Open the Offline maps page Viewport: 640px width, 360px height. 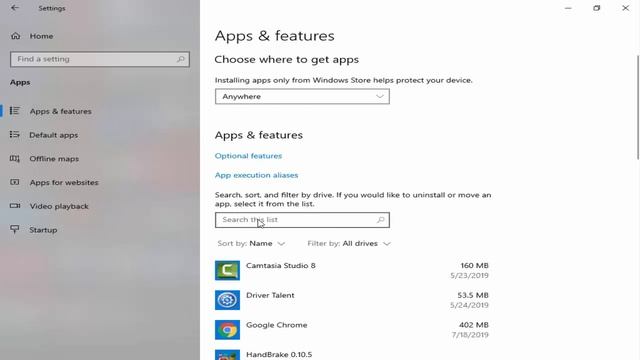[x=54, y=158]
